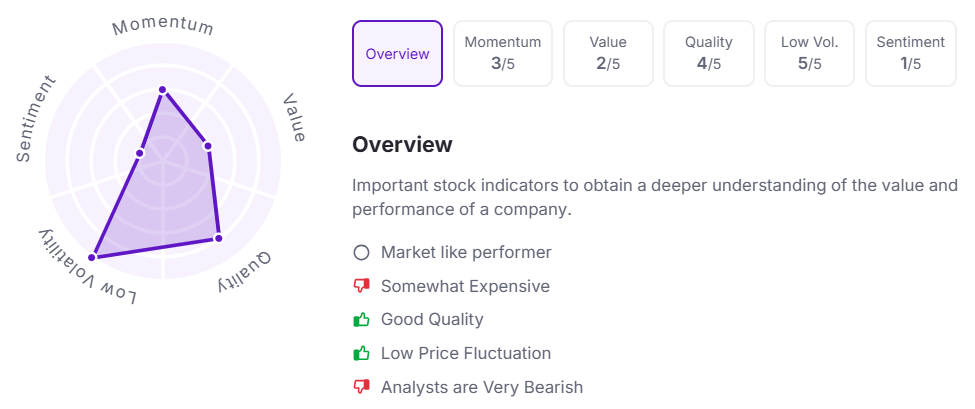Click the thumbs-down icon beside Analysts are Very Bearish
The height and width of the screenshot is (409, 975).
pyautogui.click(x=361, y=387)
